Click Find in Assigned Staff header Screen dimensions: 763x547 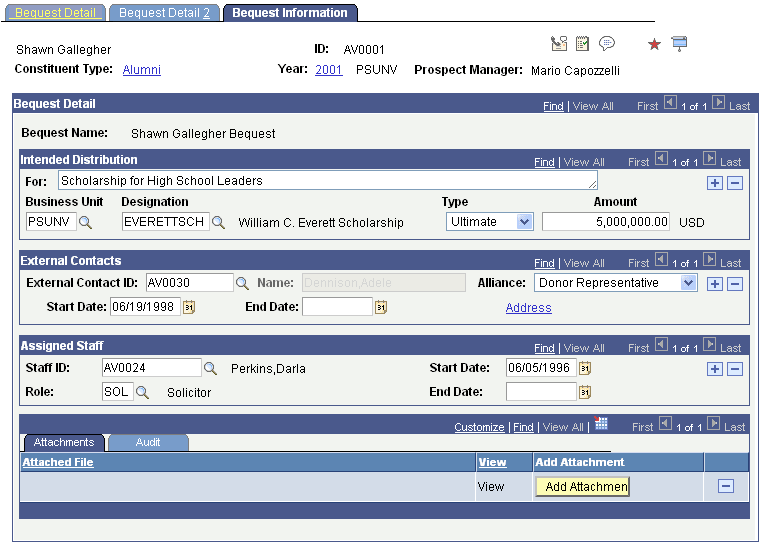(544, 348)
